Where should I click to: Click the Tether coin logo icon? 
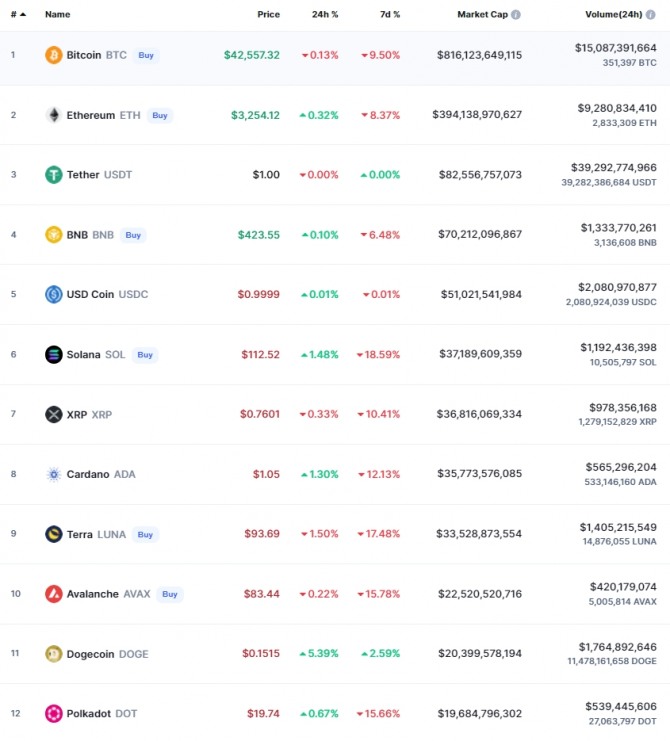pos(54,175)
